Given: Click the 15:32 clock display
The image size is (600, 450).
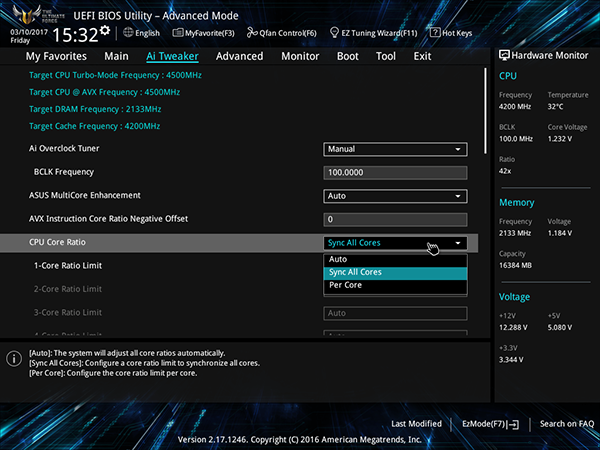Looking at the screenshot, I should [x=75, y=35].
